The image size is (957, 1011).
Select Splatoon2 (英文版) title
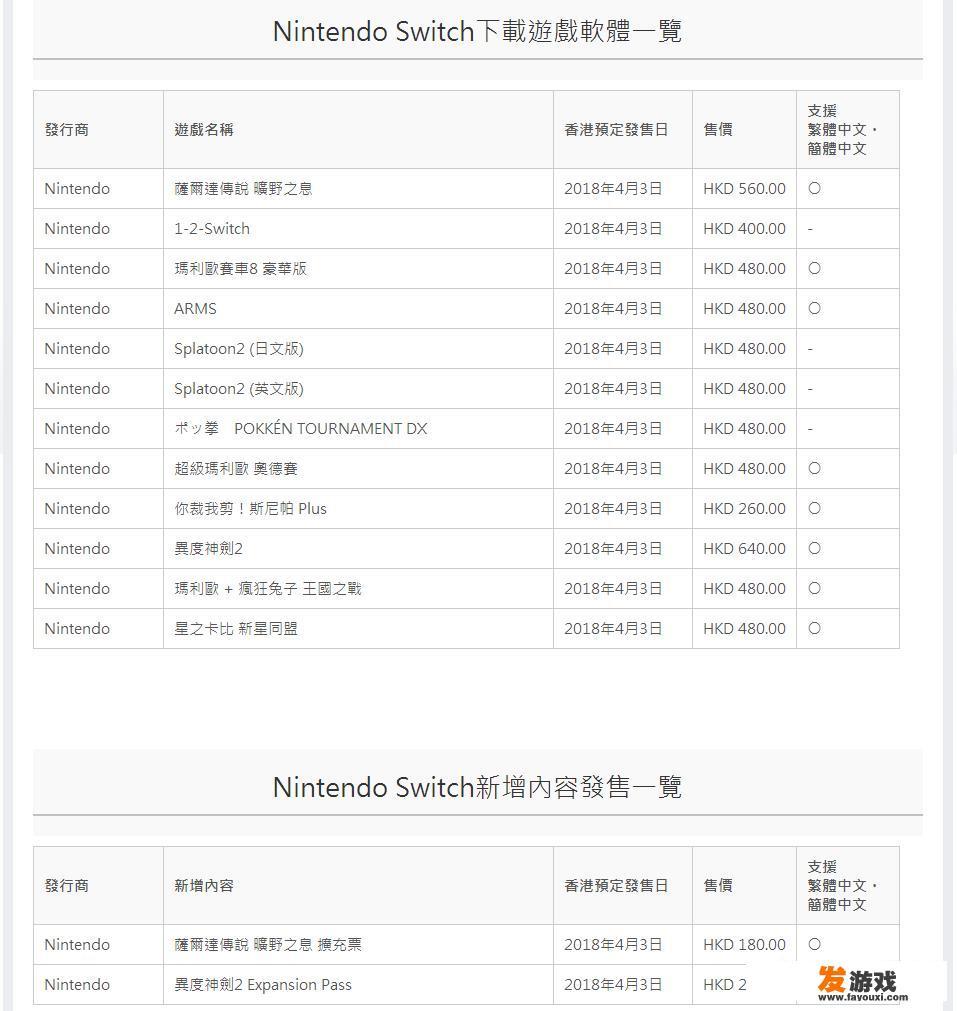(x=239, y=388)
